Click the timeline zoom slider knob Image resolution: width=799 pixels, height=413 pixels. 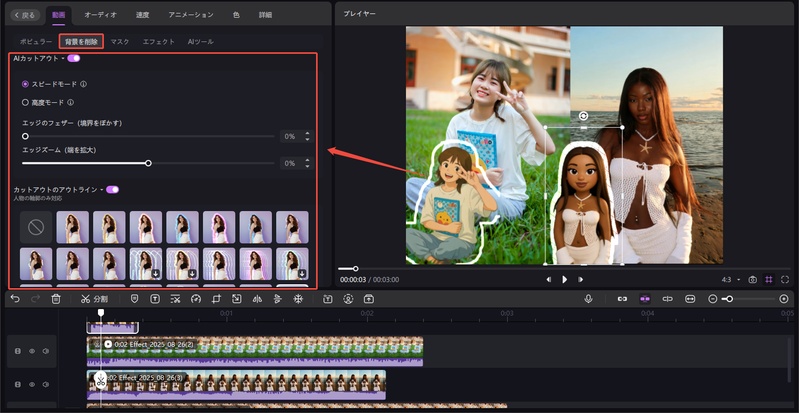click(x=730, y=299)
